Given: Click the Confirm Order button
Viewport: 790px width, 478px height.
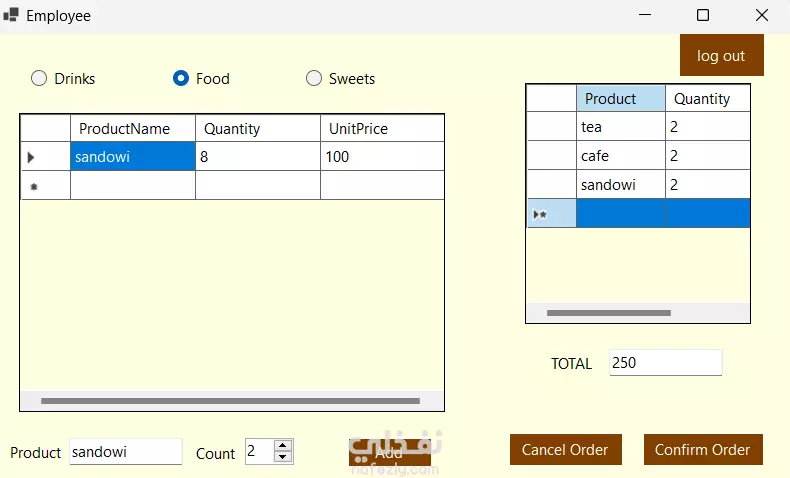Looking at the screenshot, I should [x=702, y=450].
